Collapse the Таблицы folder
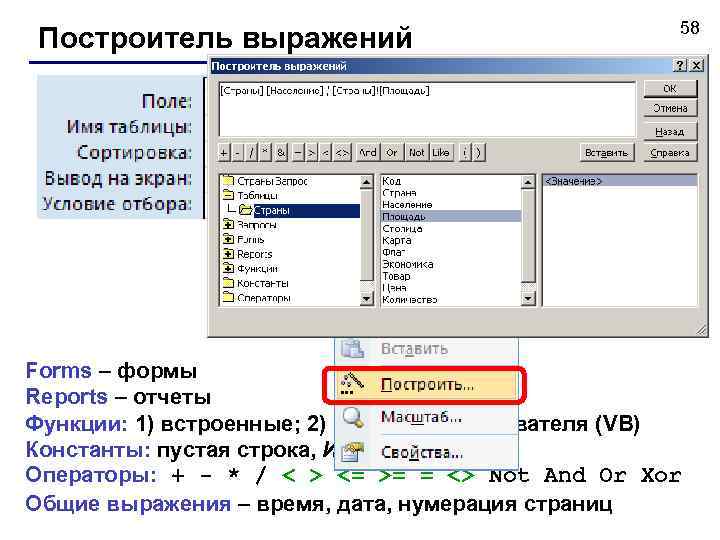The image size is (720, 540). click(x=228, y=195)
